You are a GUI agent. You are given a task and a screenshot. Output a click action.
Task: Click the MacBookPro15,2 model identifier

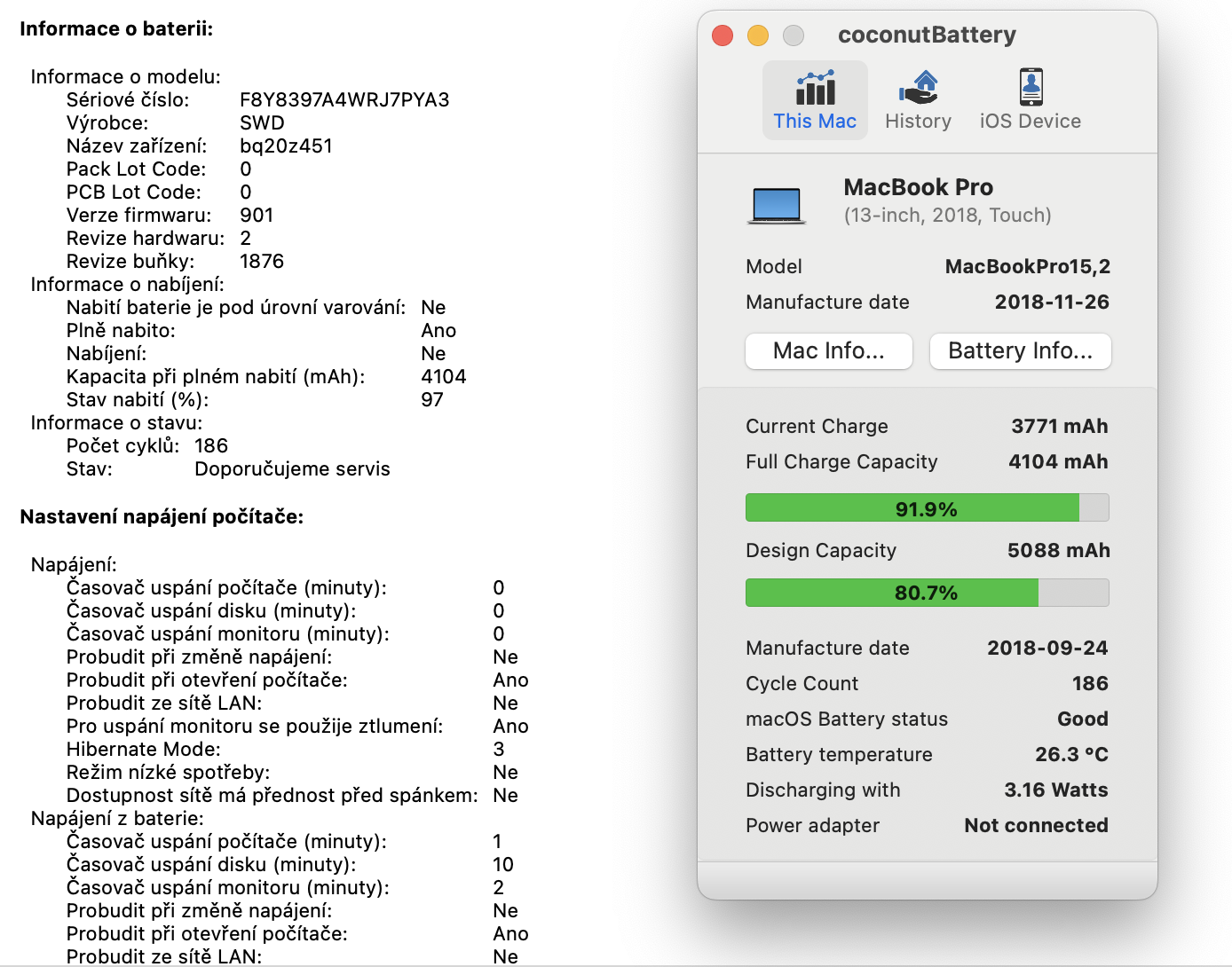pos(1027,266)
